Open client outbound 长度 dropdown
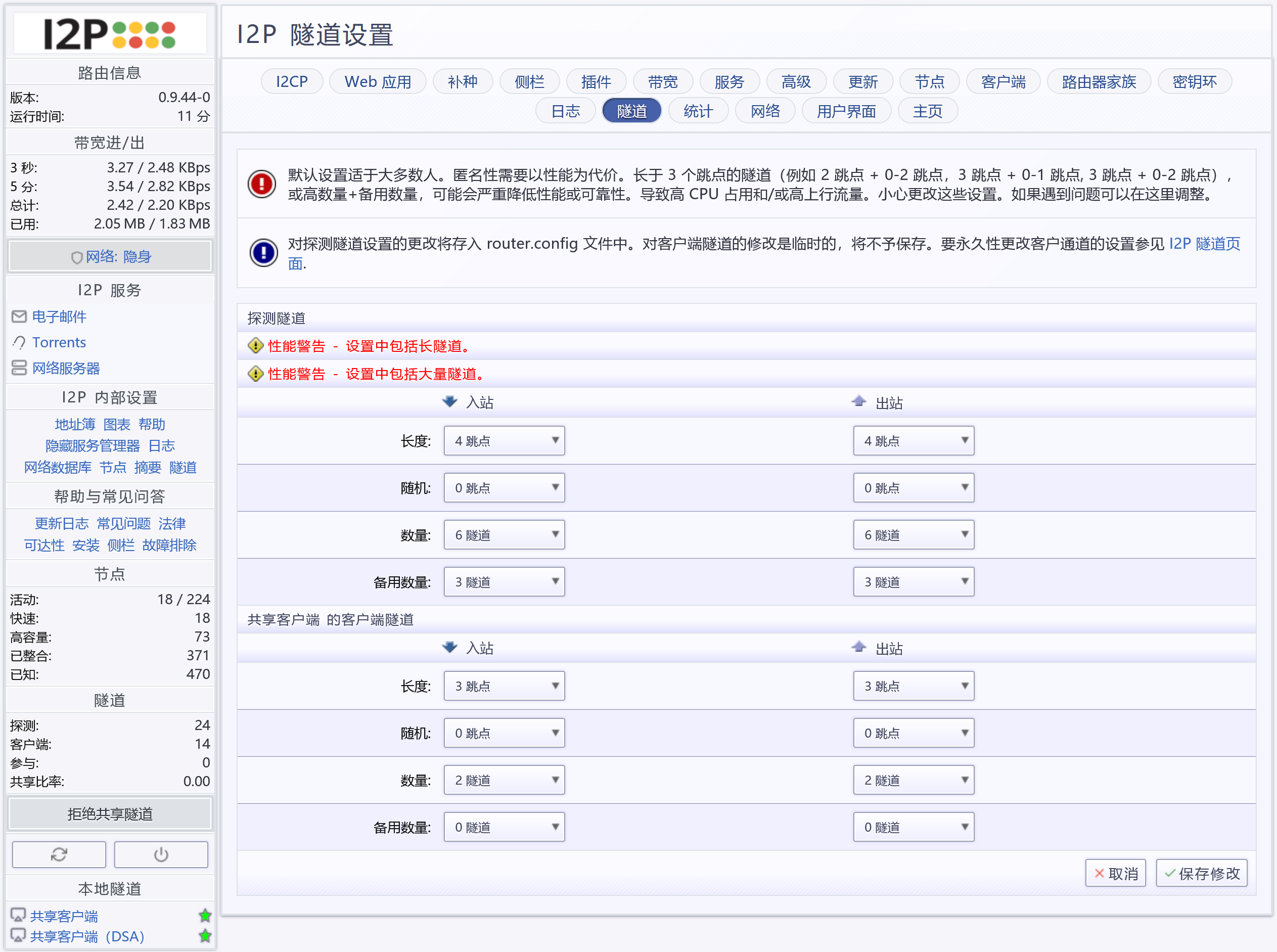 (x=913, y=686)
